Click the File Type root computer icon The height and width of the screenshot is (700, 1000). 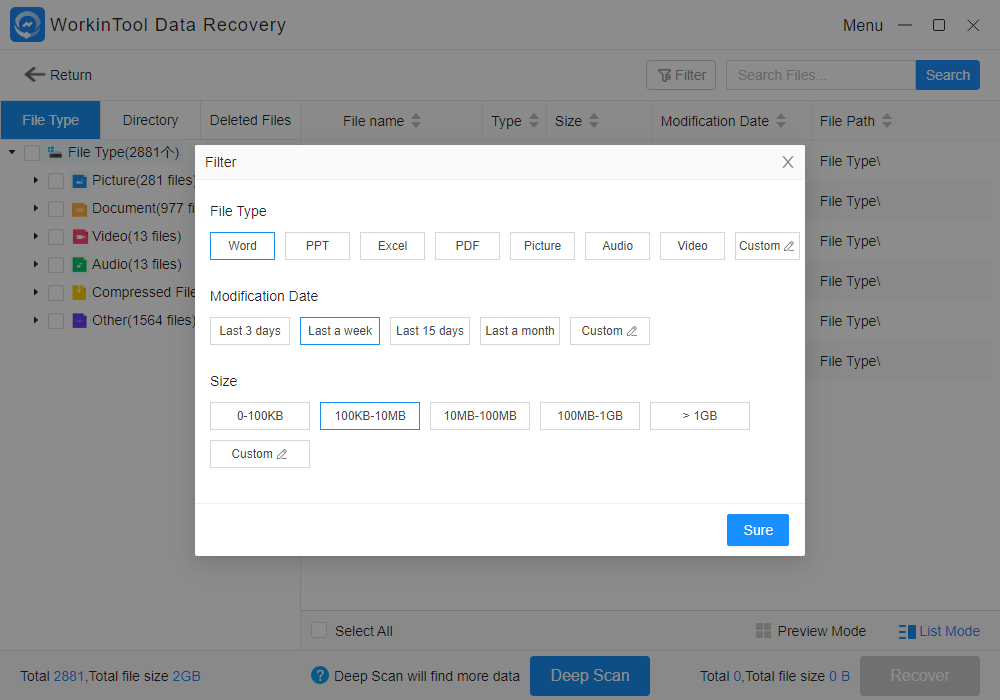click(55, 152)
